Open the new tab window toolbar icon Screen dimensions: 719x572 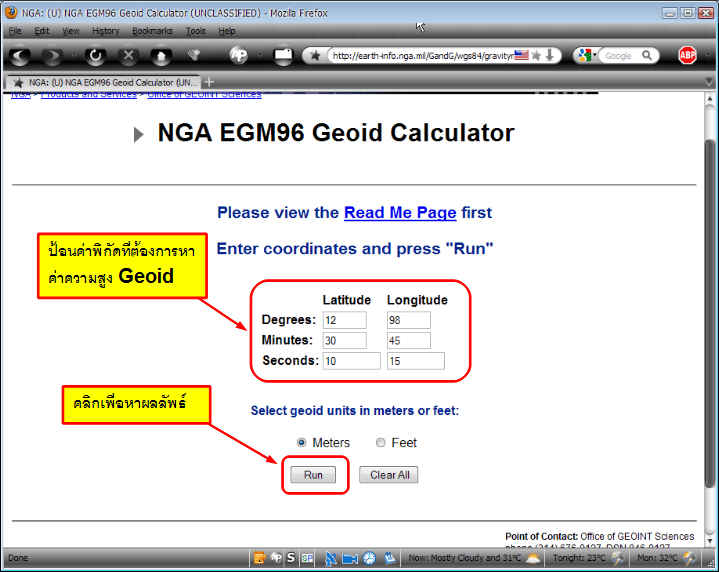pyautogui.click(x=283, y=56)
